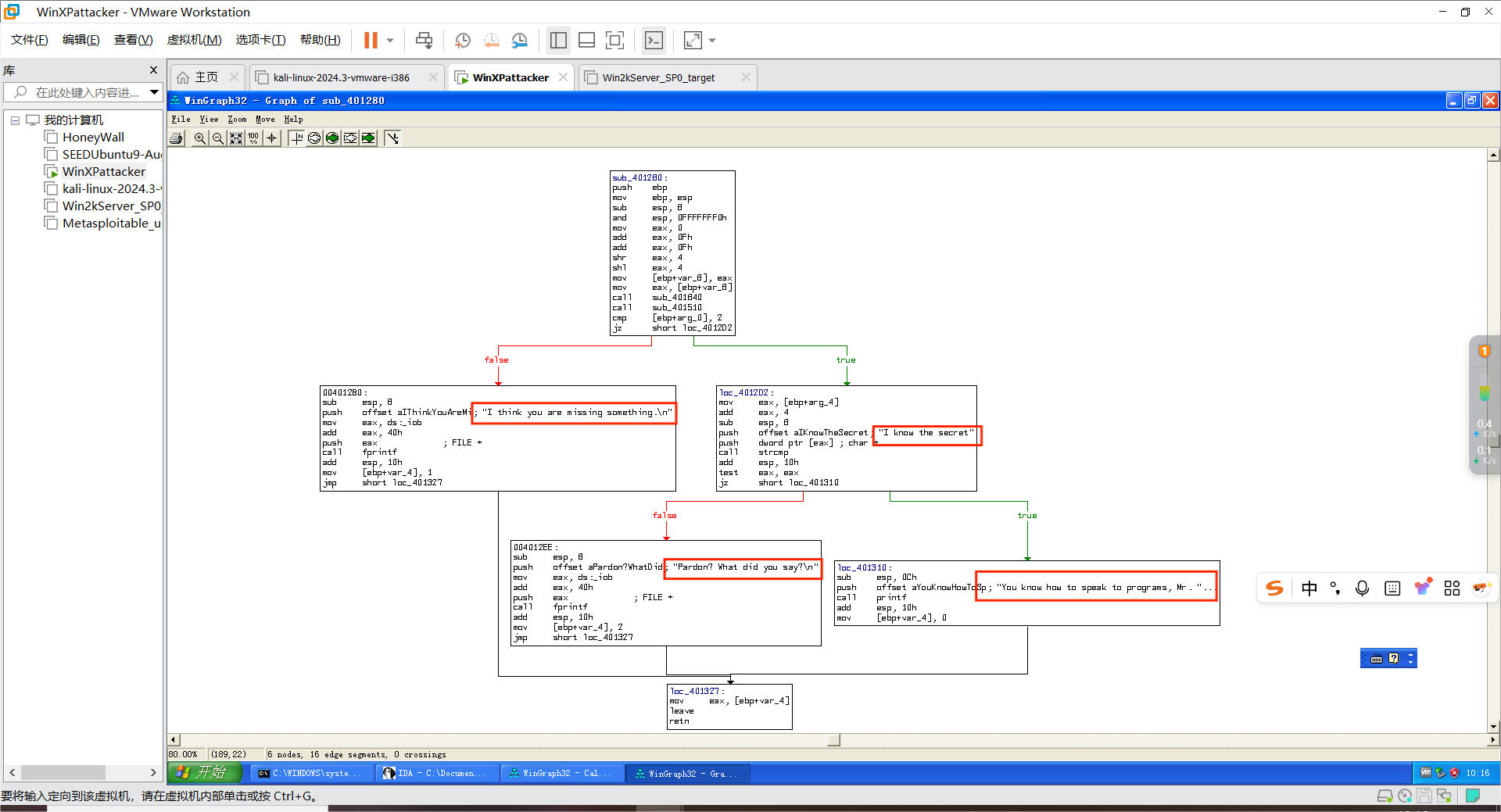This screenshot has width=1501, height=812.
Task: Toggle the VMware library sidebar view
Action: coord(558,41)
